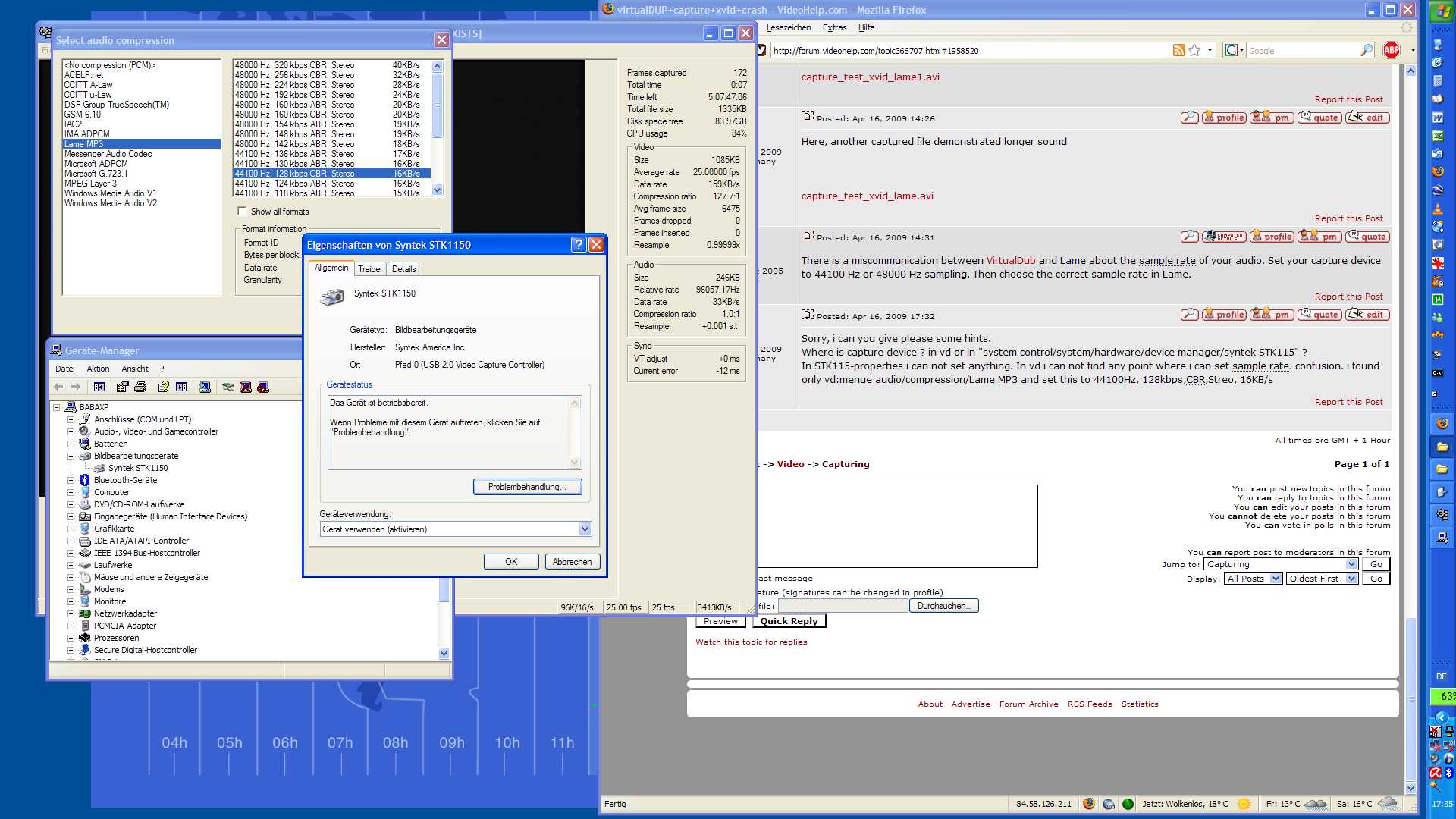Image resolution: width=1456 pixels, height=819 pixels.
Task: Click the update driver toolbar icon
Action: click(x=227, y=387)
